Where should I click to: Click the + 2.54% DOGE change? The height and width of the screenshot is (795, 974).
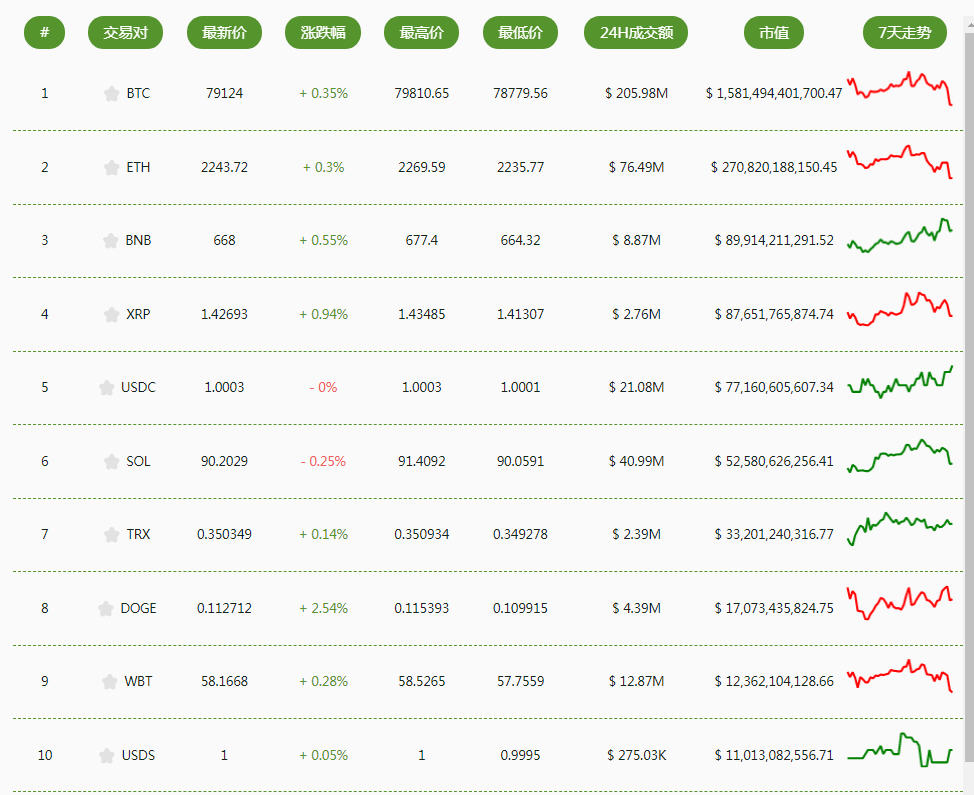pyautogui.click(x=323, y=608)
